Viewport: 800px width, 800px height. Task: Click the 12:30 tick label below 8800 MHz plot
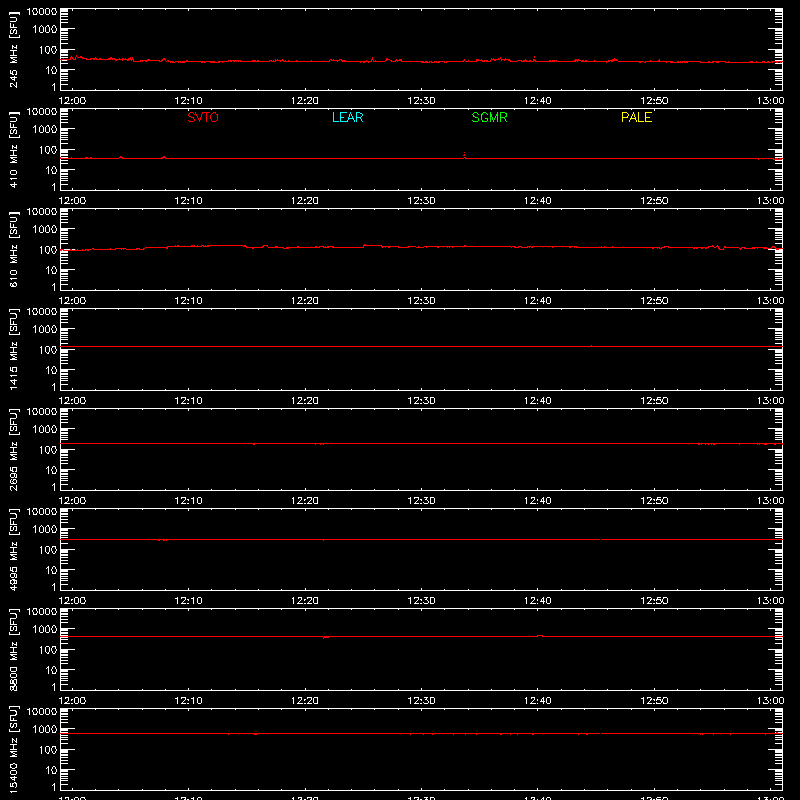421,701
